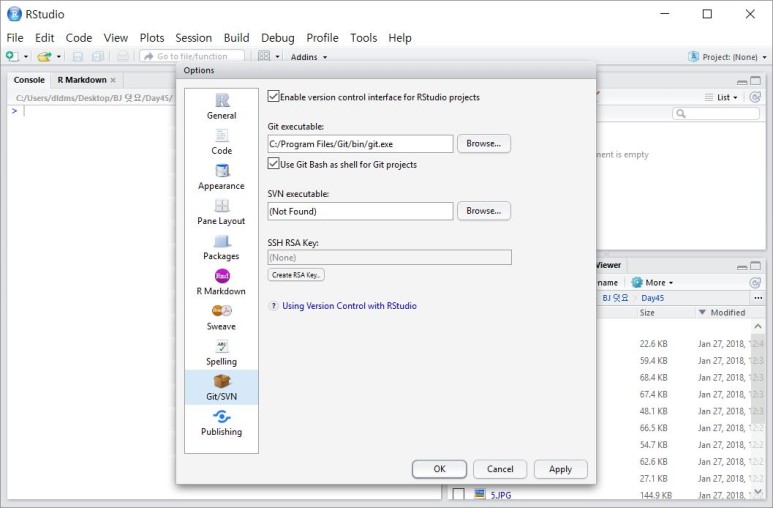Browse for the Git executable
This screenshot has width=773, height=508.
pos(484,144)
